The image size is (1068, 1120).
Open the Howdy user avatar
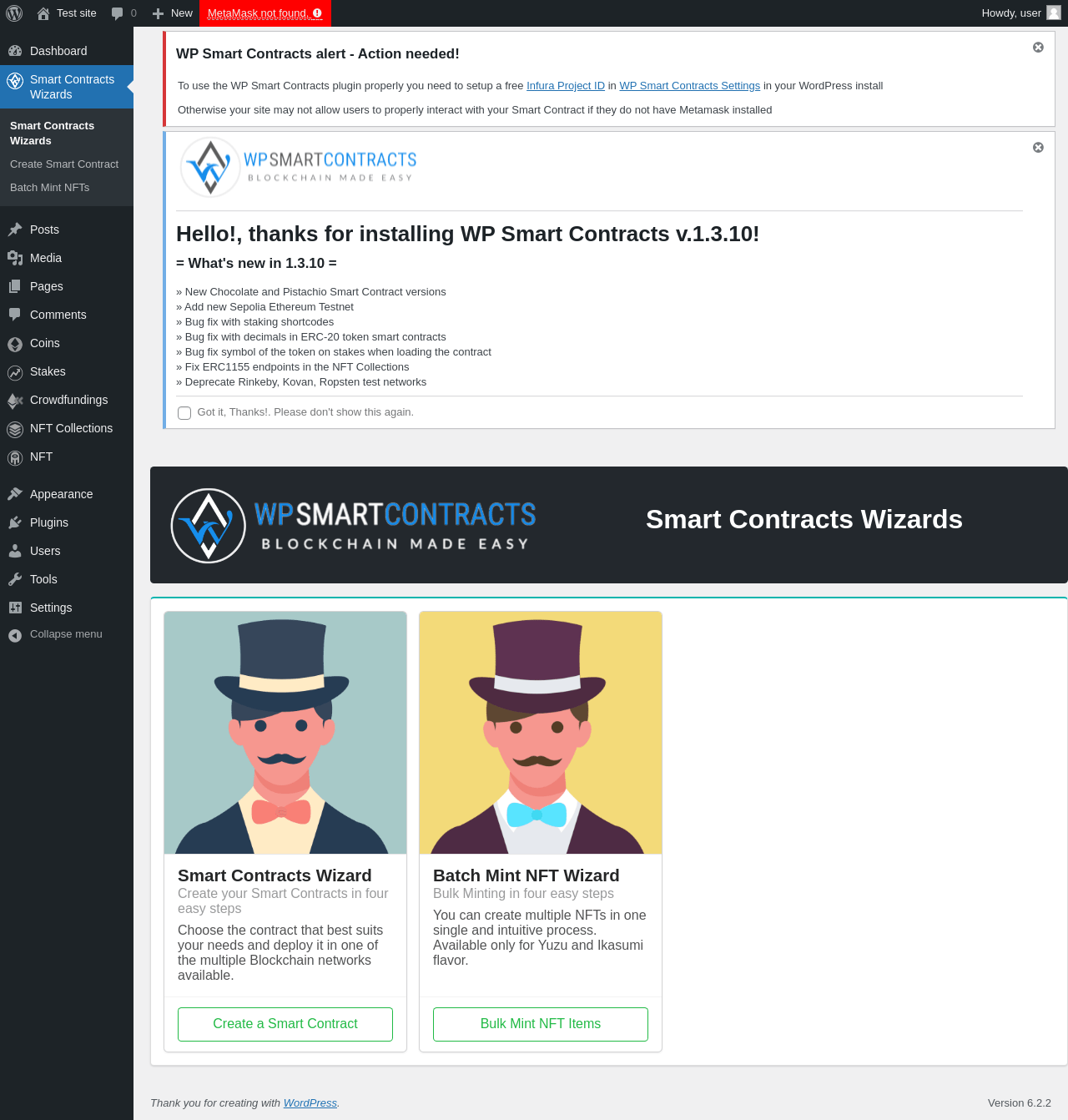point(1054,13)
